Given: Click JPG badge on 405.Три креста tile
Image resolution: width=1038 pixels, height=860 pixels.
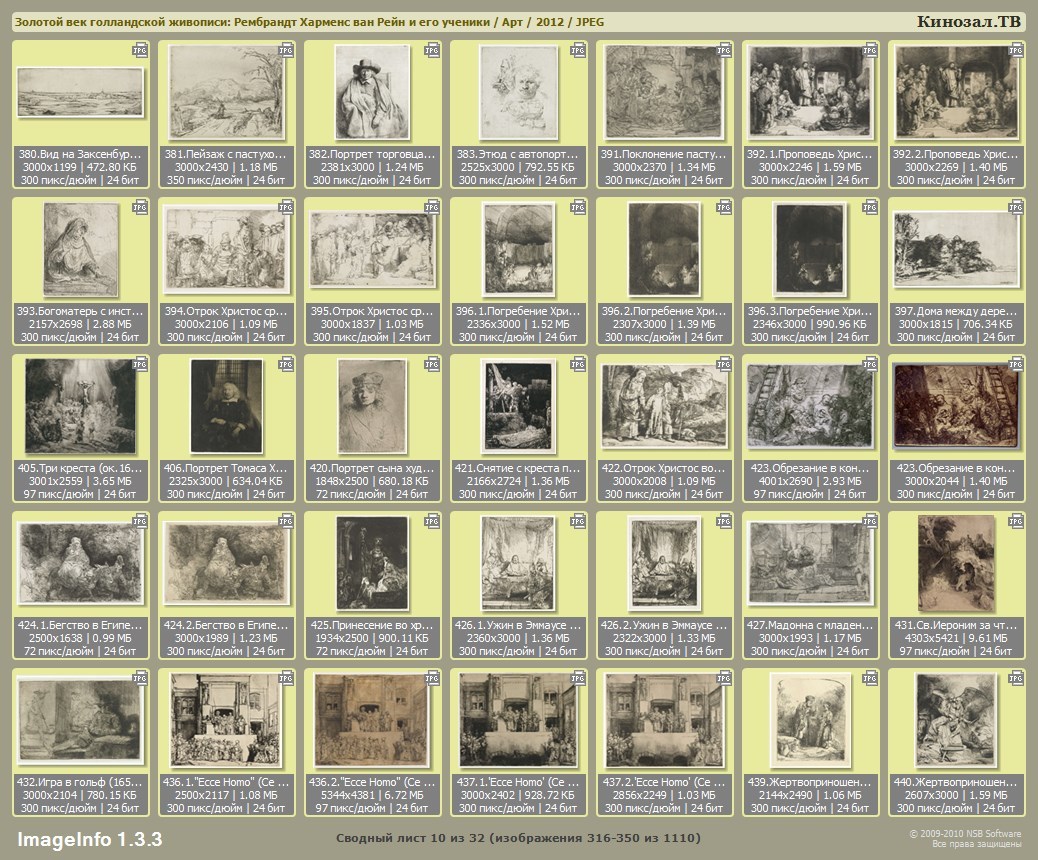Looking at the screenshot, I should (140, 364).
